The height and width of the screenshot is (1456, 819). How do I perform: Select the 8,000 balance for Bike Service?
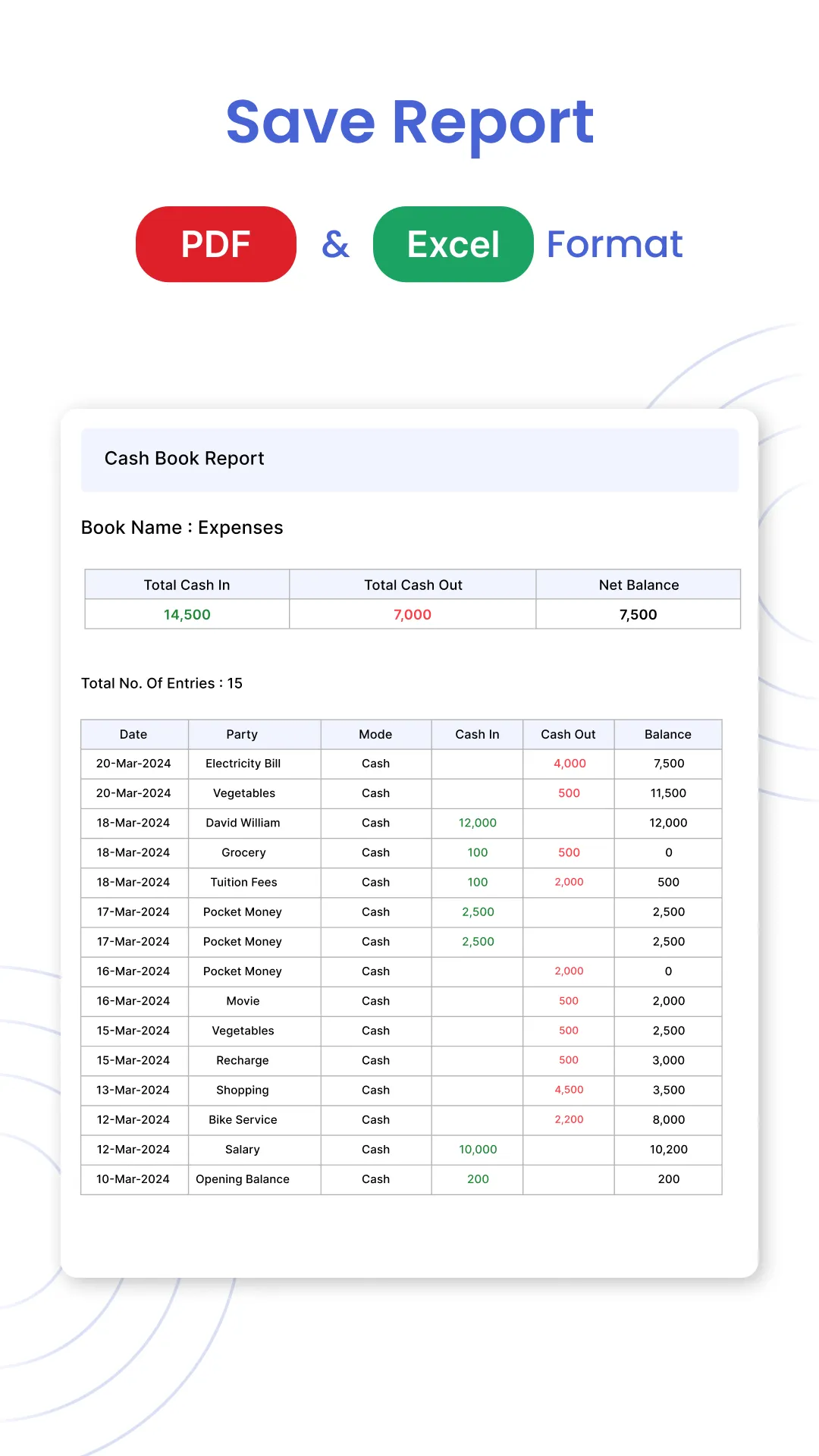(668, 1119)
